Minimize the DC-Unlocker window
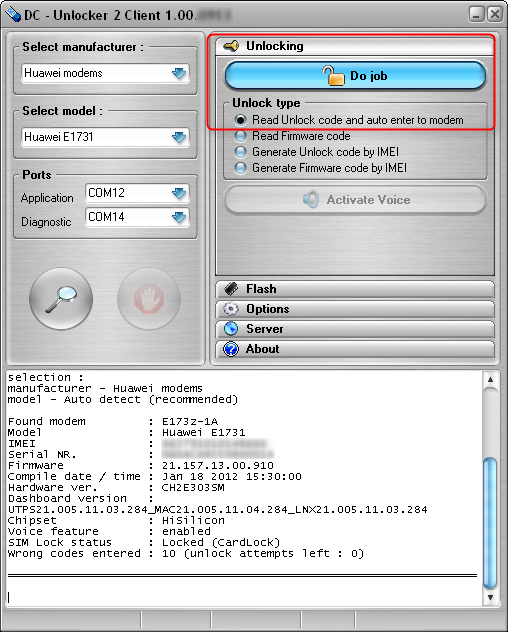This screenshot has height=632, width=508. point(477,15)
